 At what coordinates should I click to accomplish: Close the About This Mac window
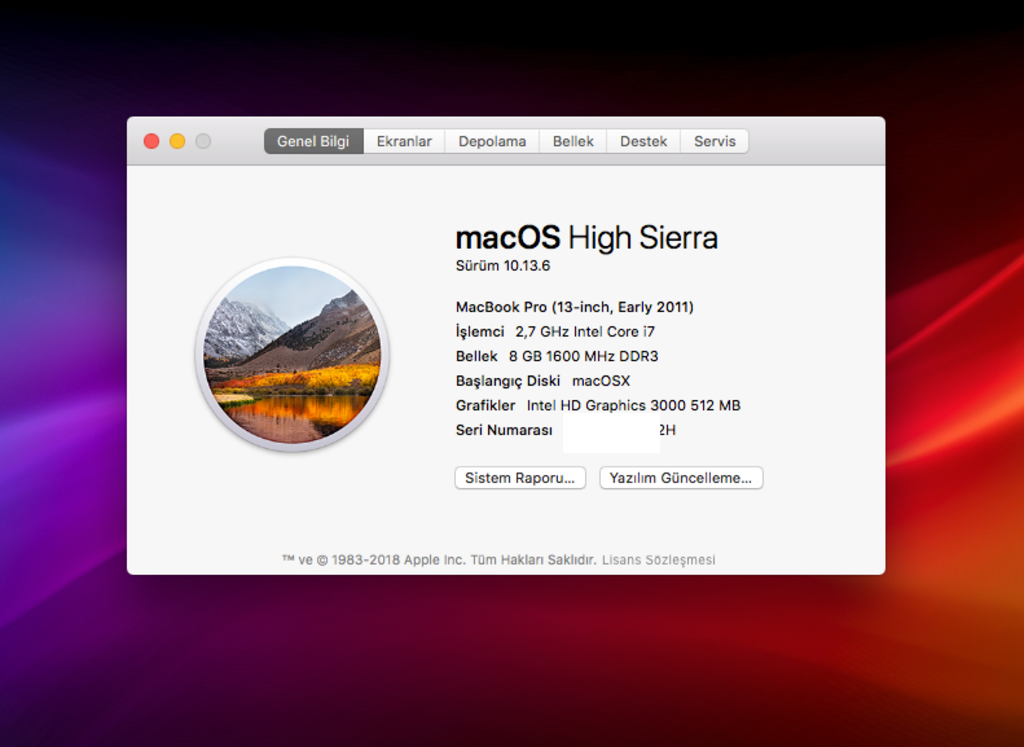pyautogui.click(x=152, y=141)
